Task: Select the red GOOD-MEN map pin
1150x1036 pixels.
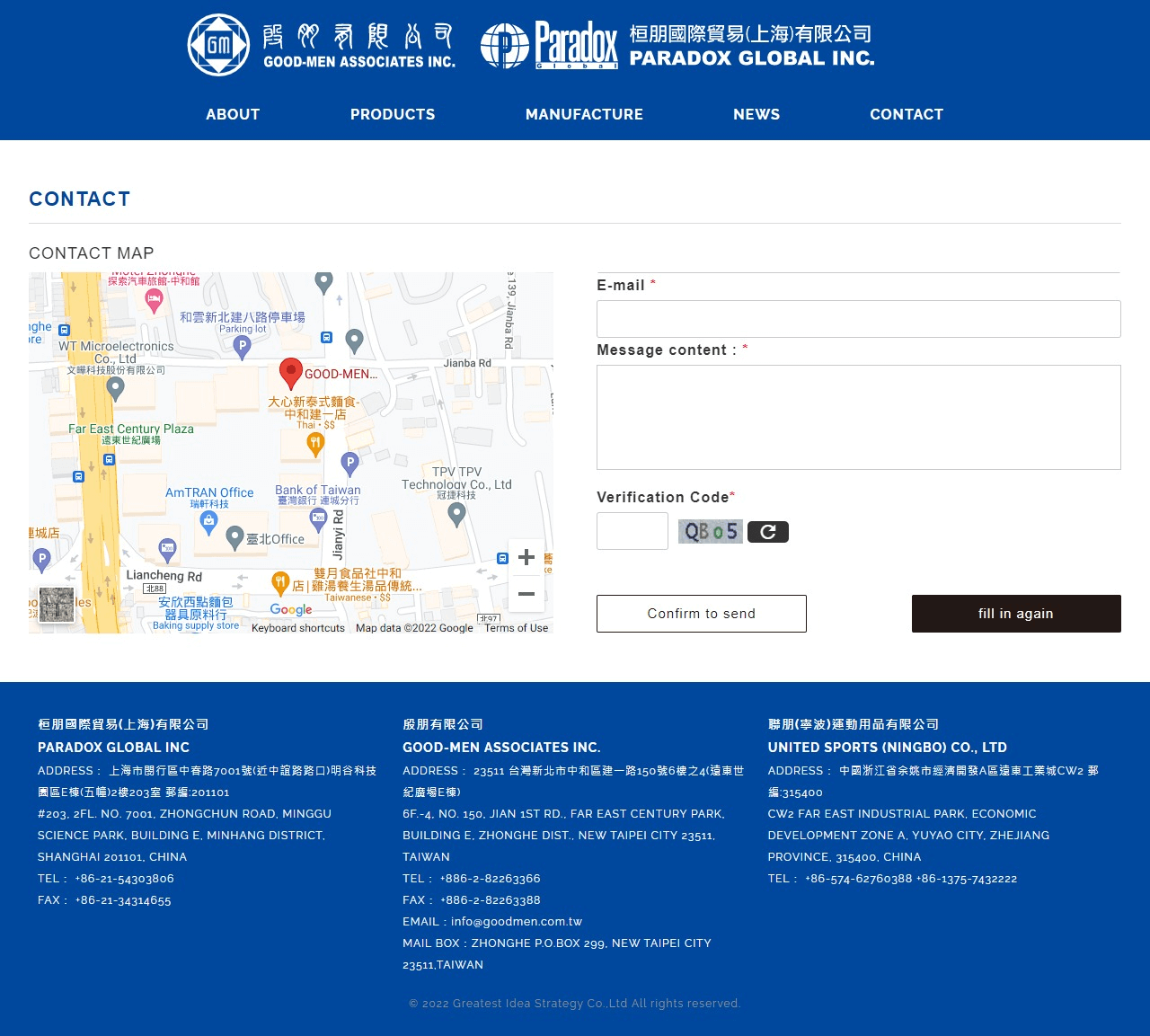Action: click(290, 373)
